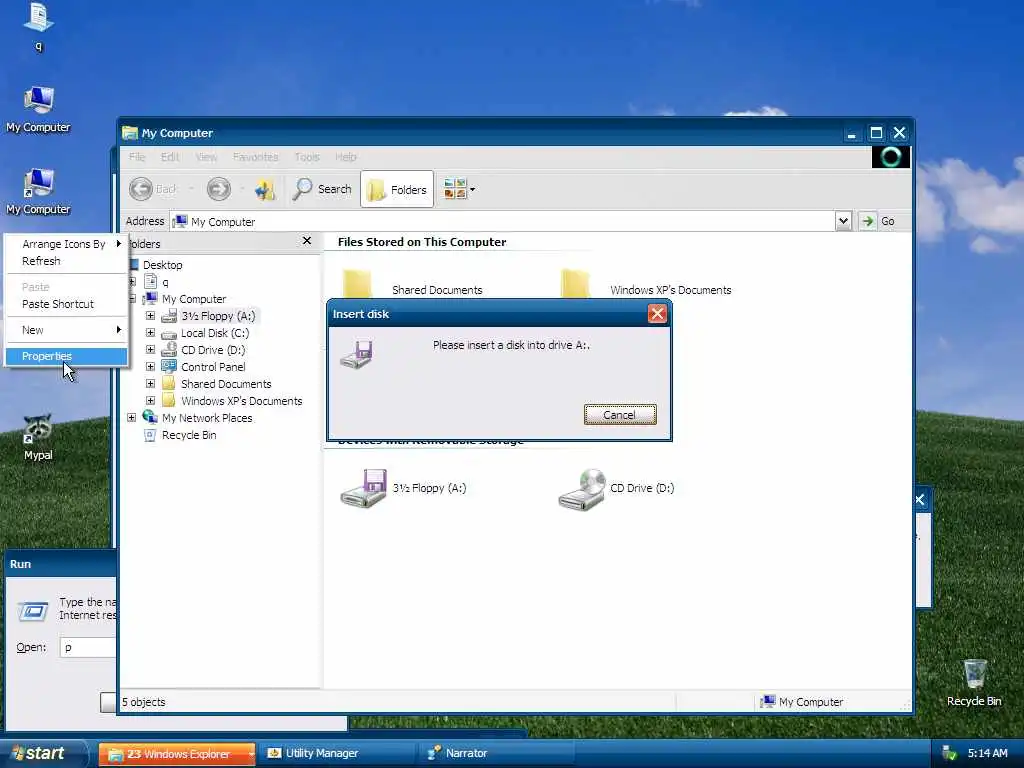Select CD Drive (D:) in tree
The image size is (1024, 768).
(x=213, y=349)
